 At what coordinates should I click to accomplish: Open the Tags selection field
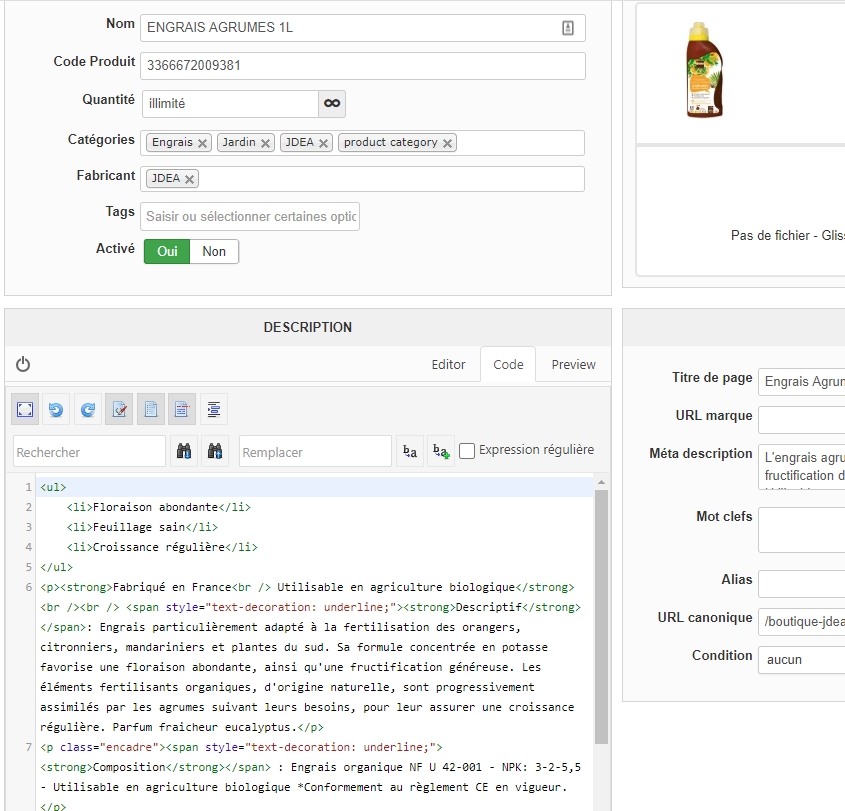tap(250, 217)
